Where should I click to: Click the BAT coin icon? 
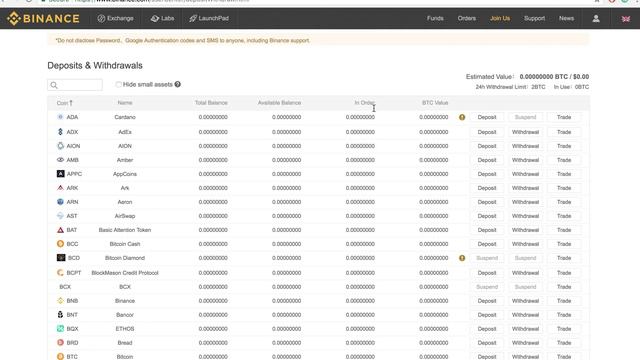(x=60, y=230)
